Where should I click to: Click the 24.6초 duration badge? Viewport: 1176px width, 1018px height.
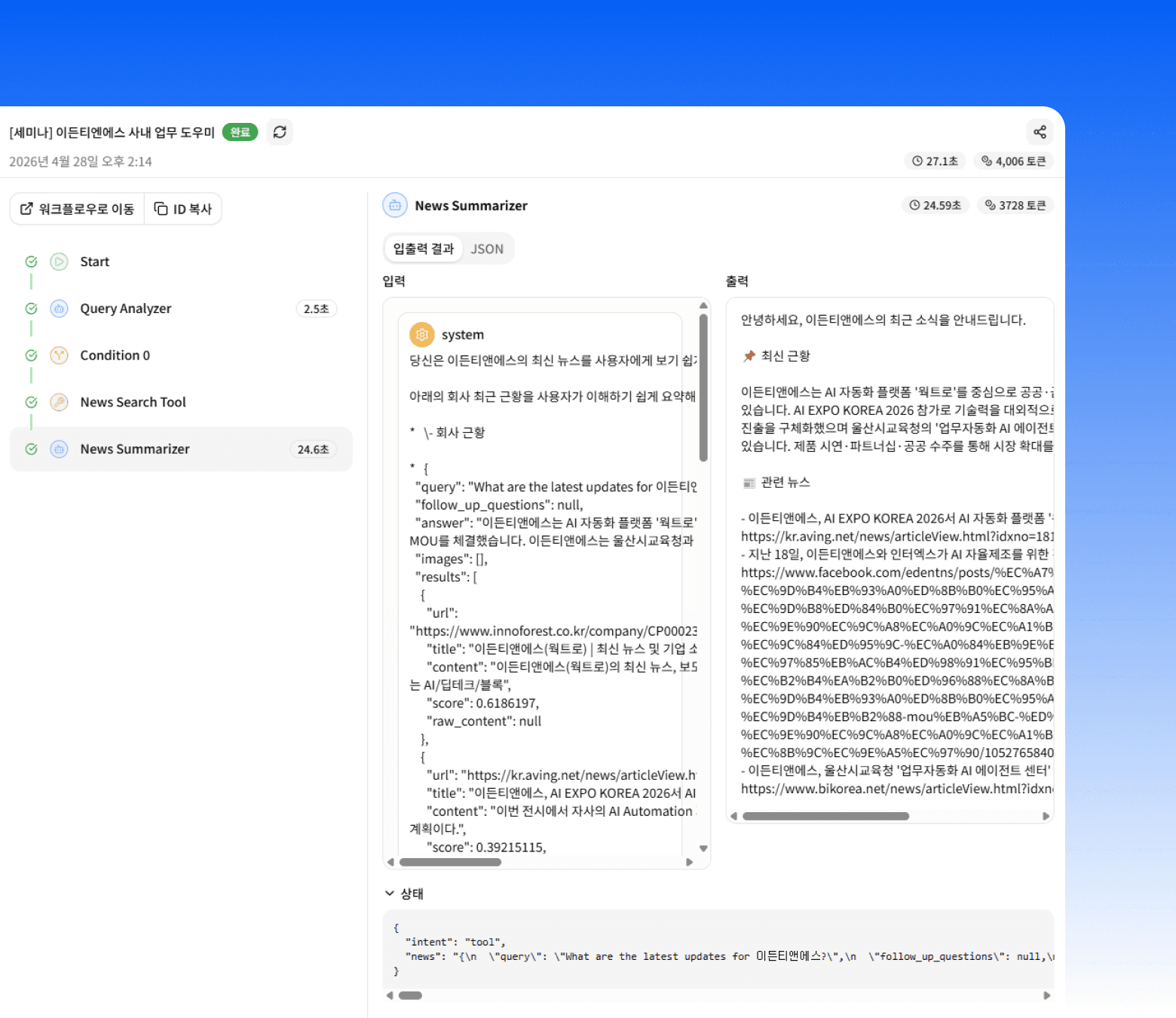coord(313,449)
